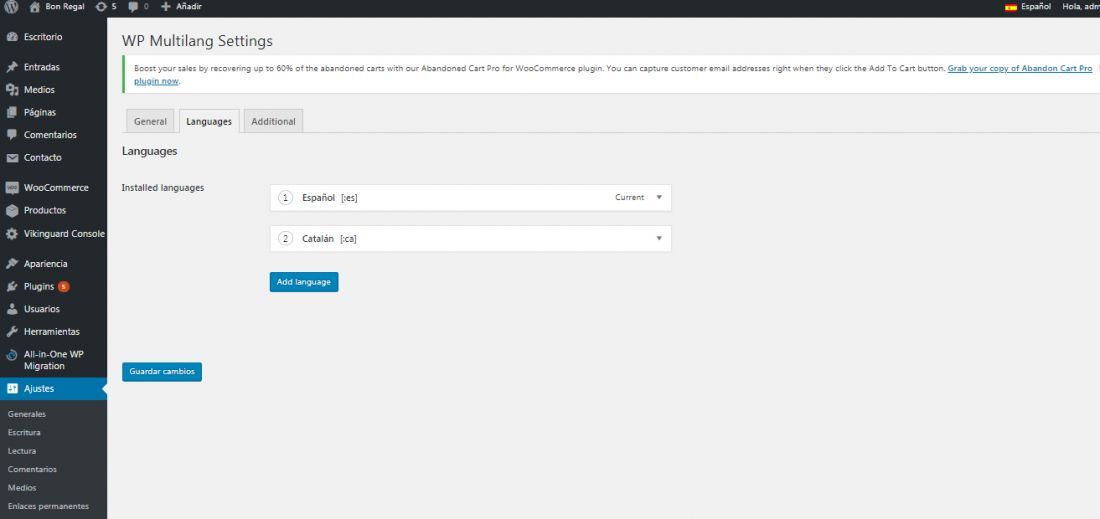
Task: Click the Bon Regal site name link
Action: pyautogui.click(x=65, y=7)
